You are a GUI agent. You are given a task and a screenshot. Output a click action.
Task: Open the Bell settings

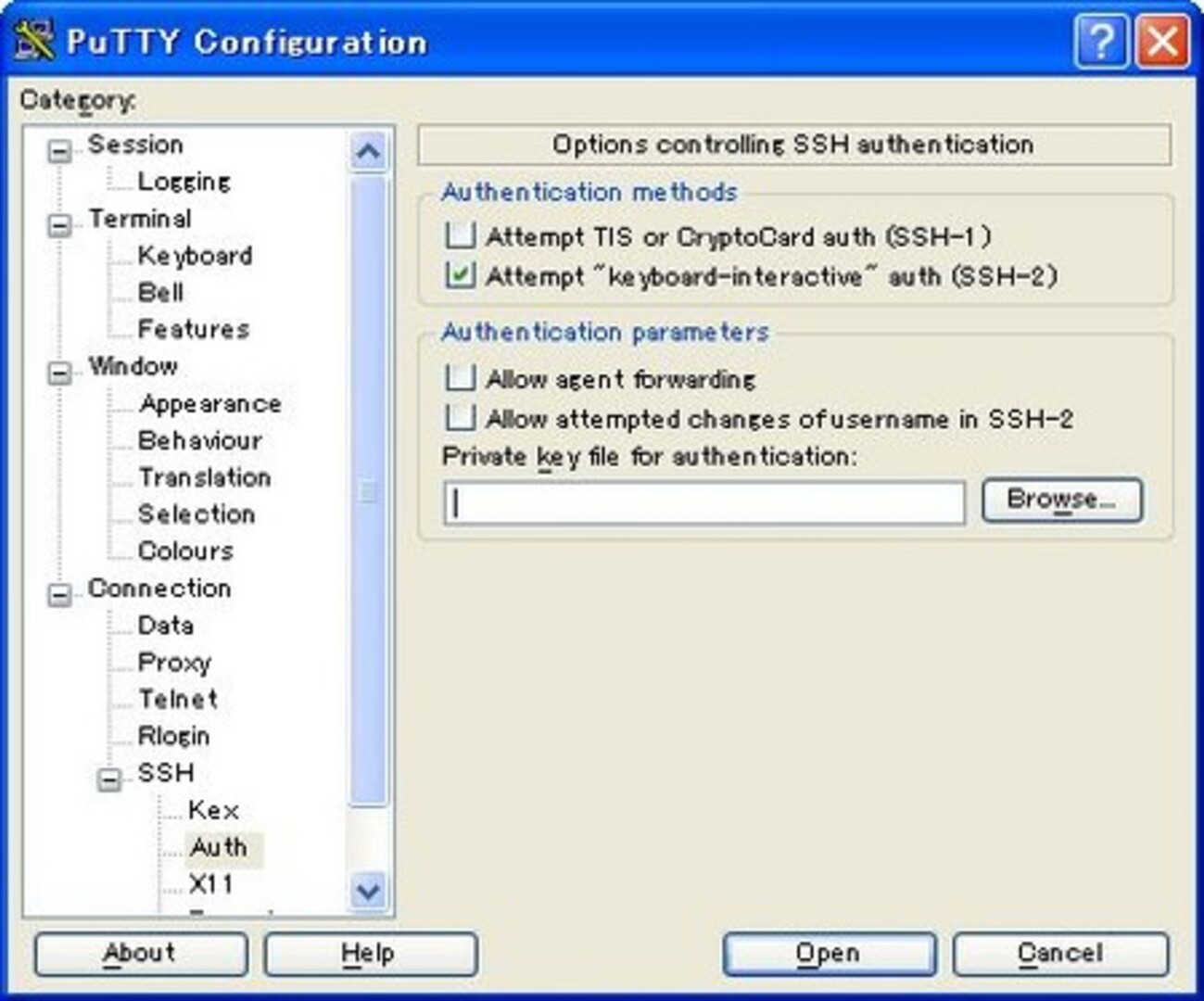click(x=160, y=293)
